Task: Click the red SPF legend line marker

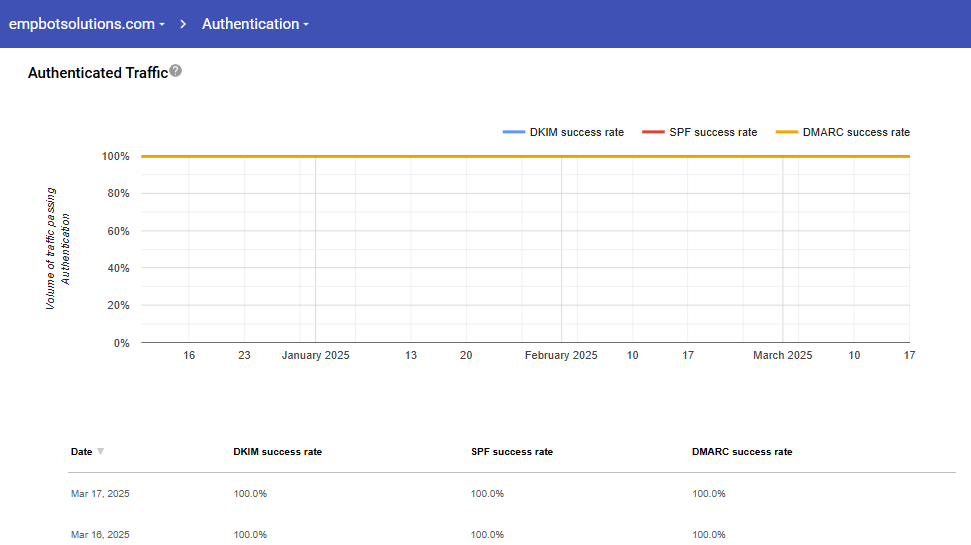Action: tap(653, 132)
